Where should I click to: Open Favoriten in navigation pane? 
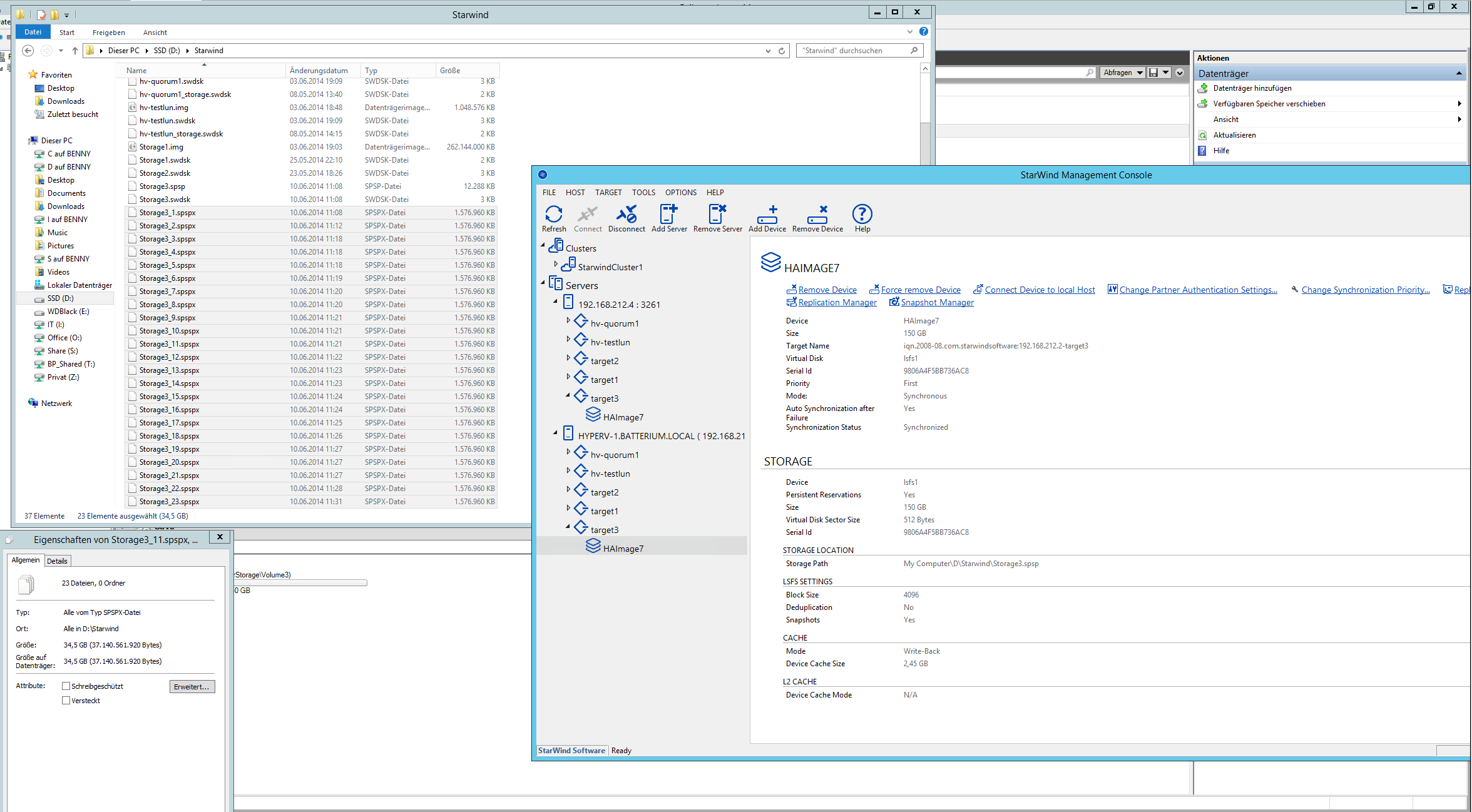56,75
